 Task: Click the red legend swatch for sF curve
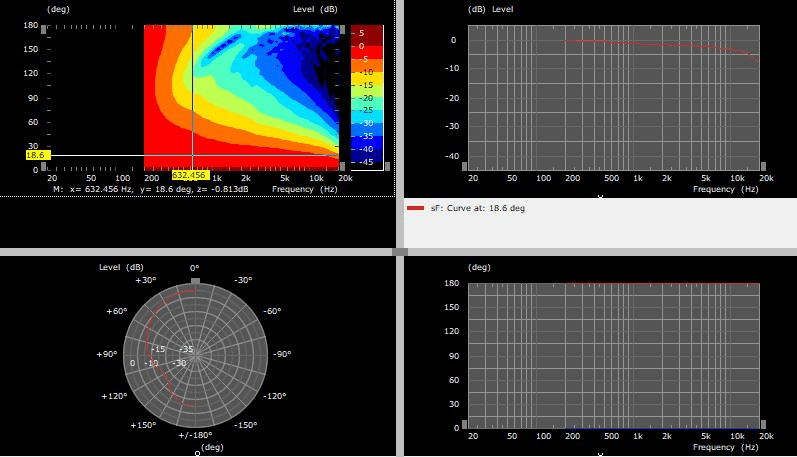pyautogui.click(x=415, y=208)
